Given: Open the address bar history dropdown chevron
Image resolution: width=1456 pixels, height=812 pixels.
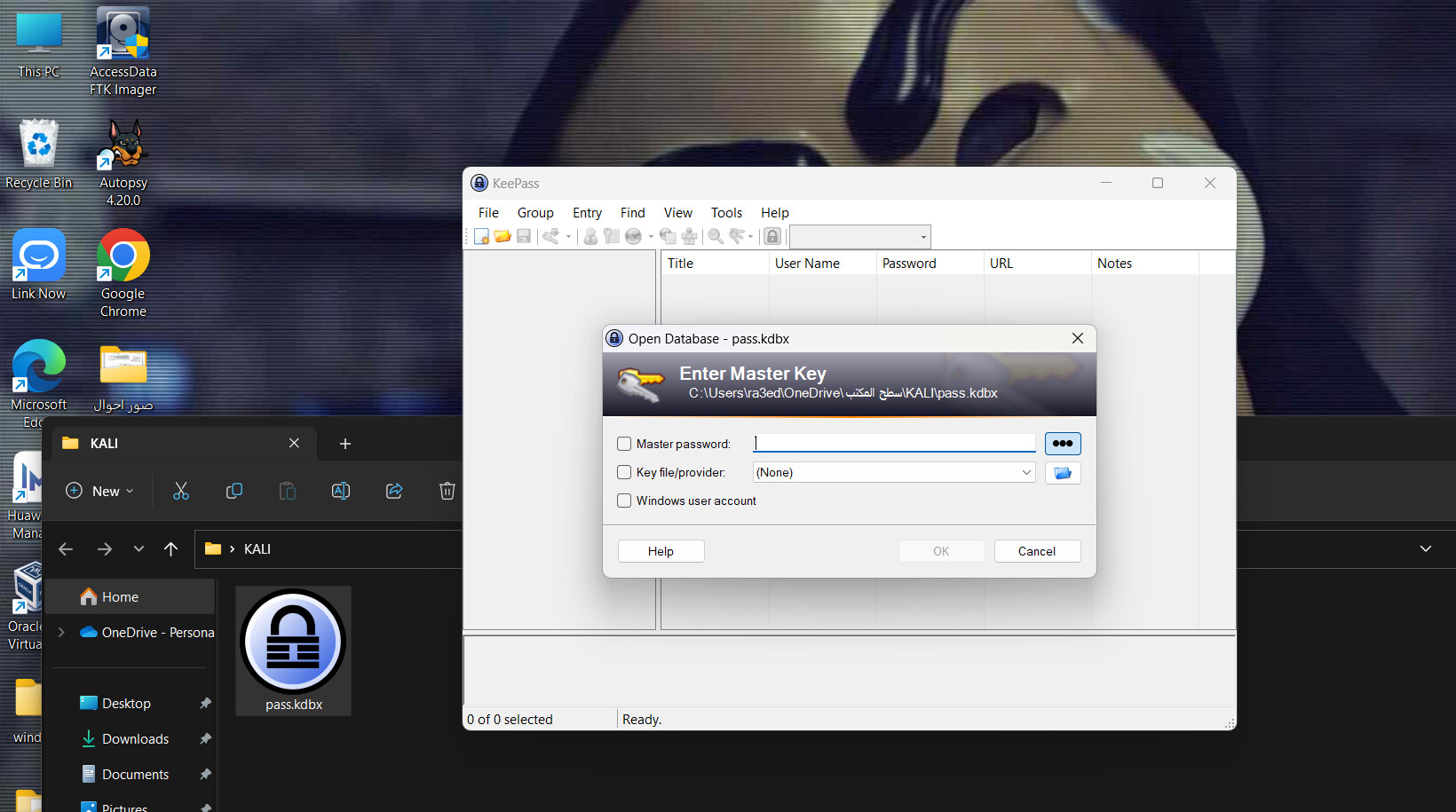Looking at the screenshot, I should click(x=1426, y=548).
